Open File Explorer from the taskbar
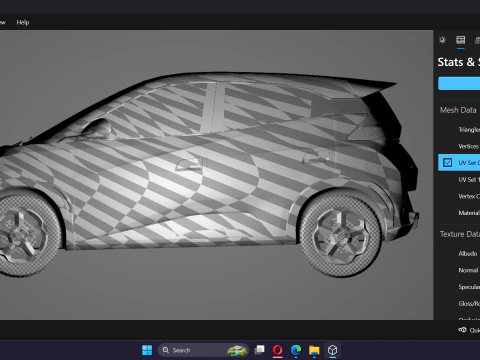This screenshot has height=360, width=480. tap(314, 350)
